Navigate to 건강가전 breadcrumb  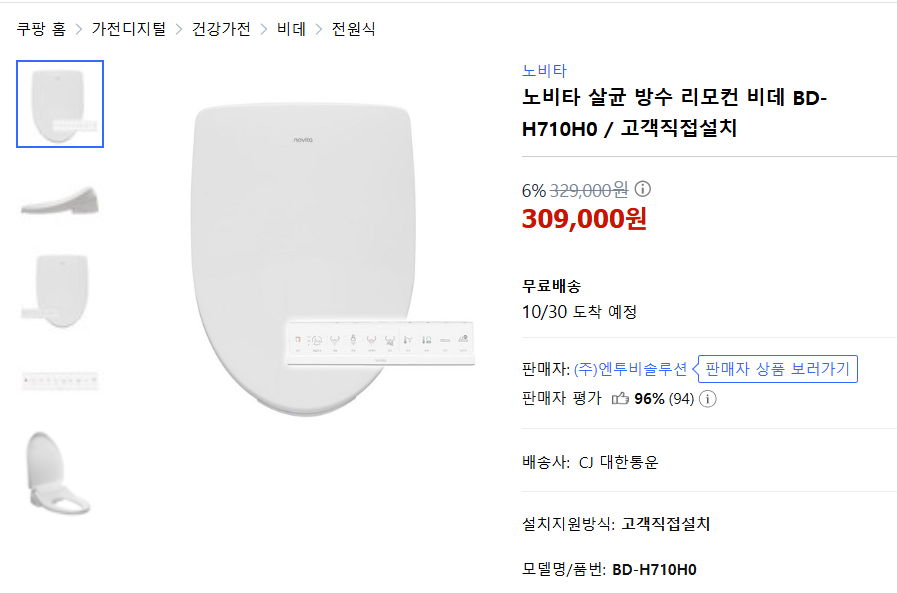coord(220,30)
